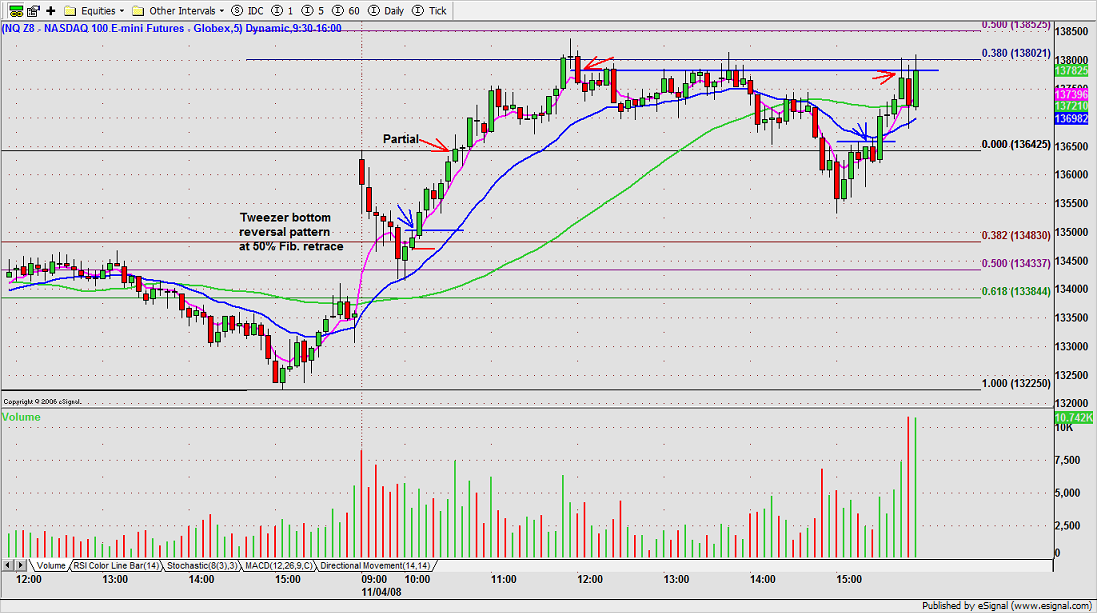
Task: Click the magenta 137396 moving average tag
Action: (1071, 94)
